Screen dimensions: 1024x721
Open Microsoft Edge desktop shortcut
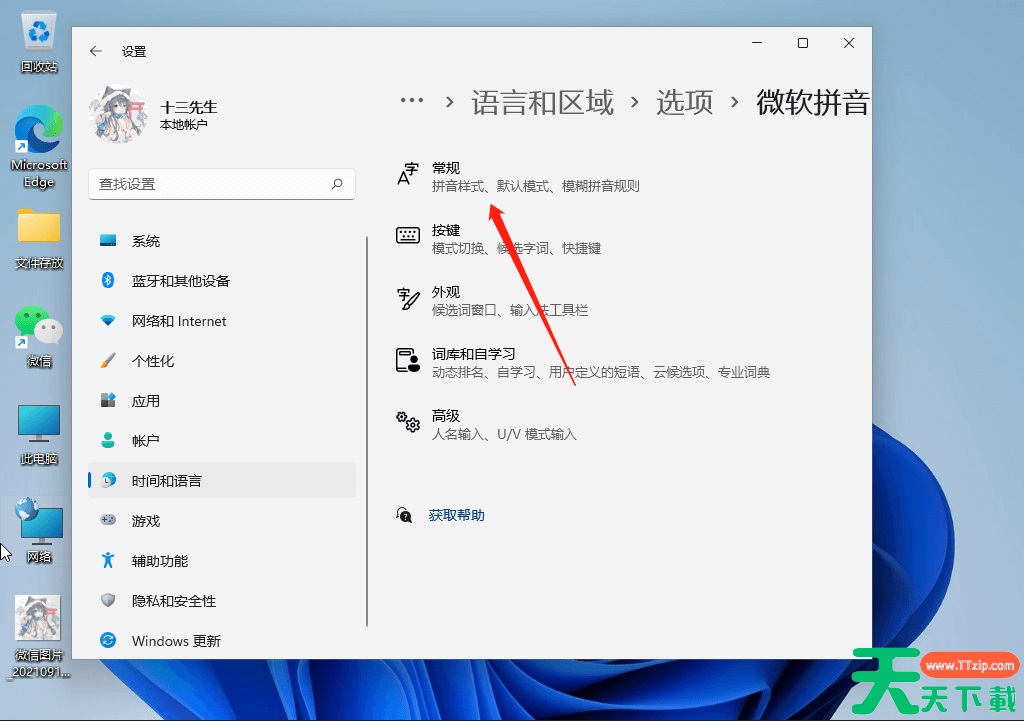click(39, 147)
